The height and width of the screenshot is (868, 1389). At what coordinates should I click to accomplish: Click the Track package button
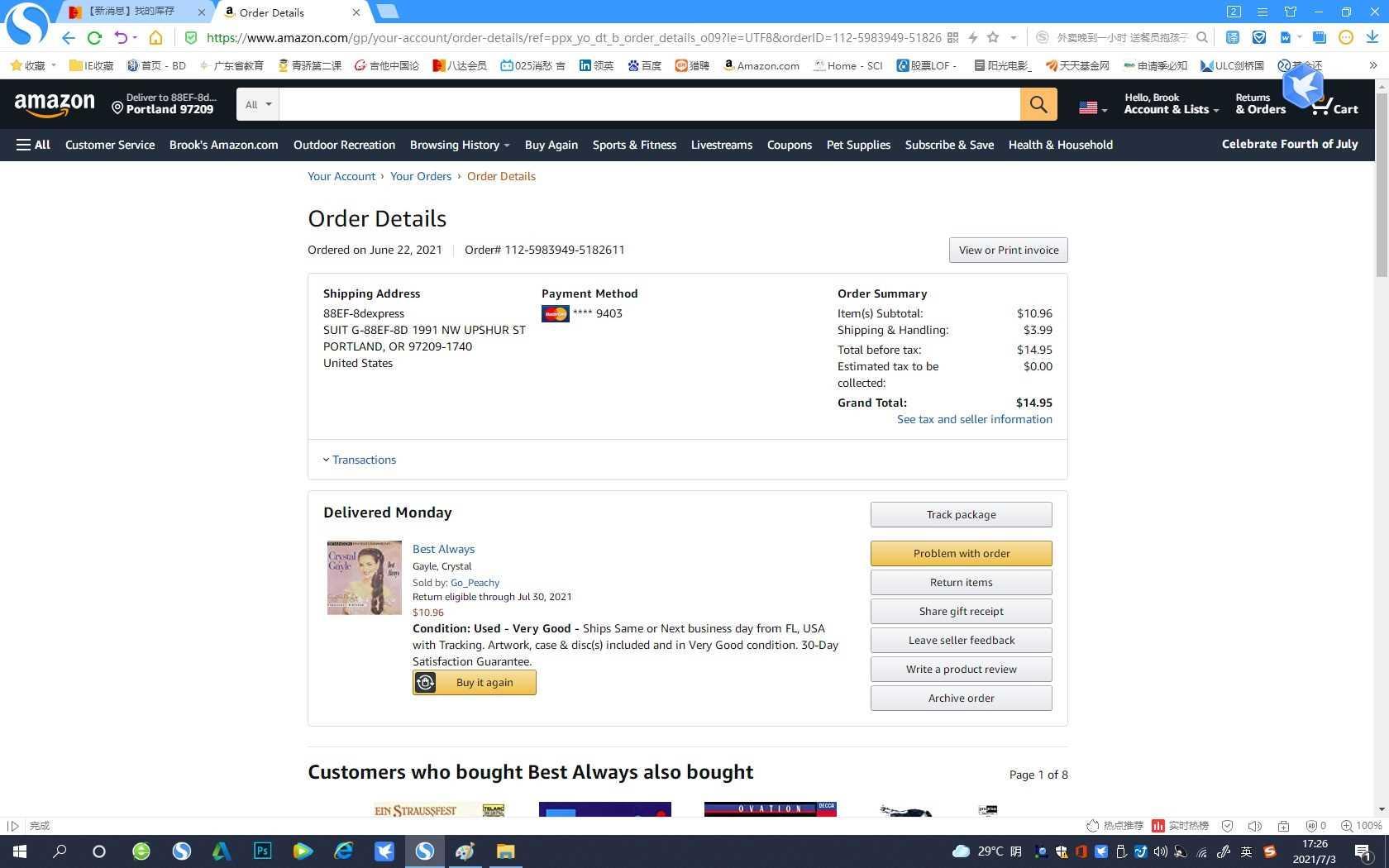click(961, 514)
